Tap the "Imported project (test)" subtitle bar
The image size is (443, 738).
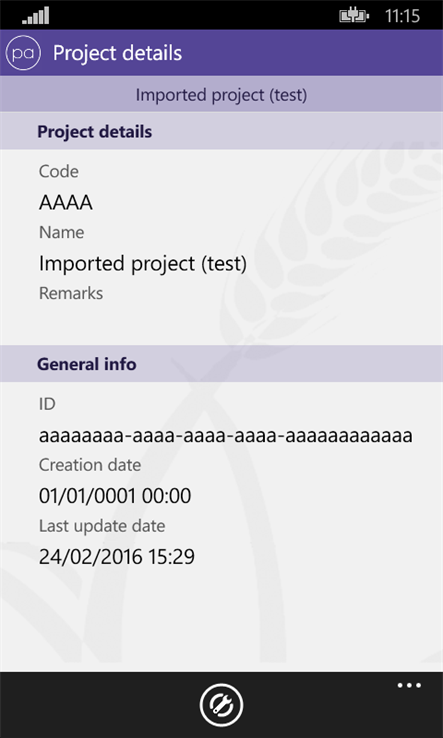[x=221, y=94]
